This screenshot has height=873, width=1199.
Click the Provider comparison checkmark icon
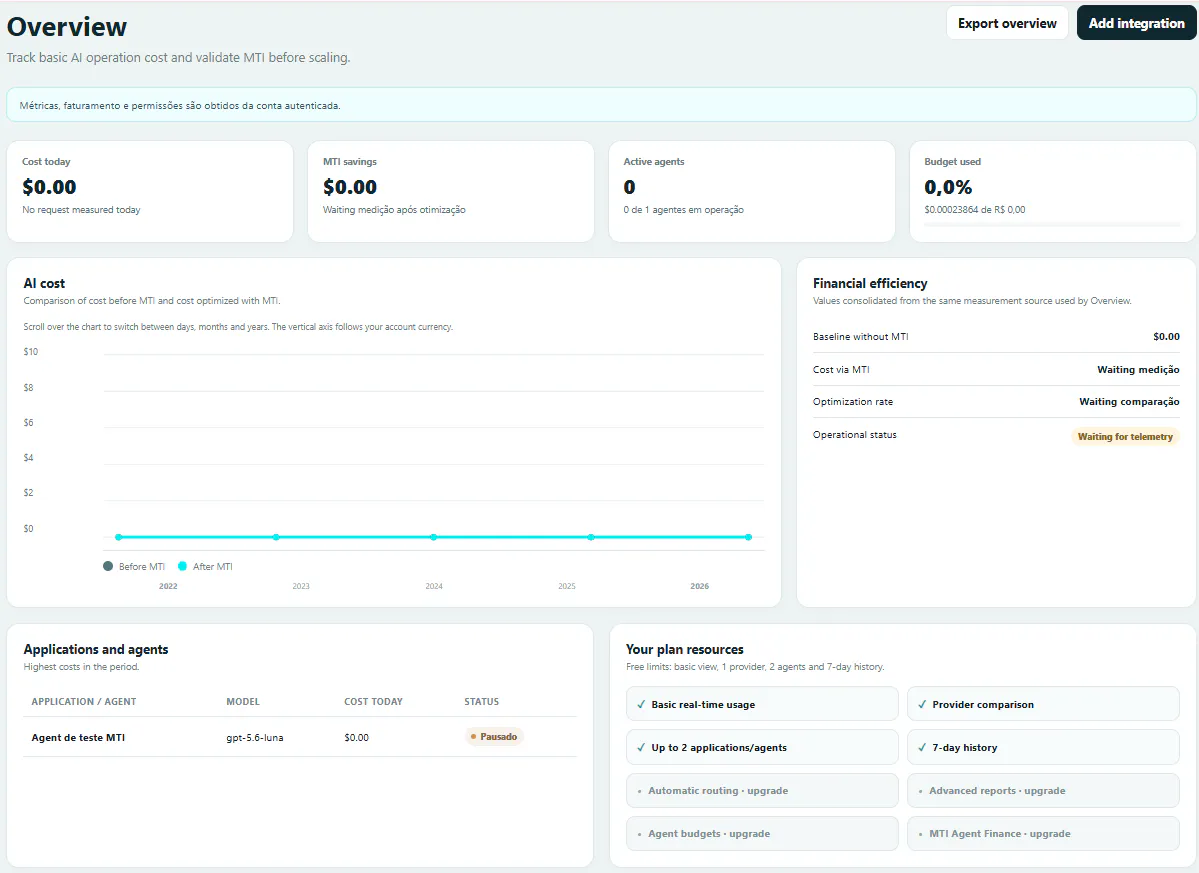[922, 705]
